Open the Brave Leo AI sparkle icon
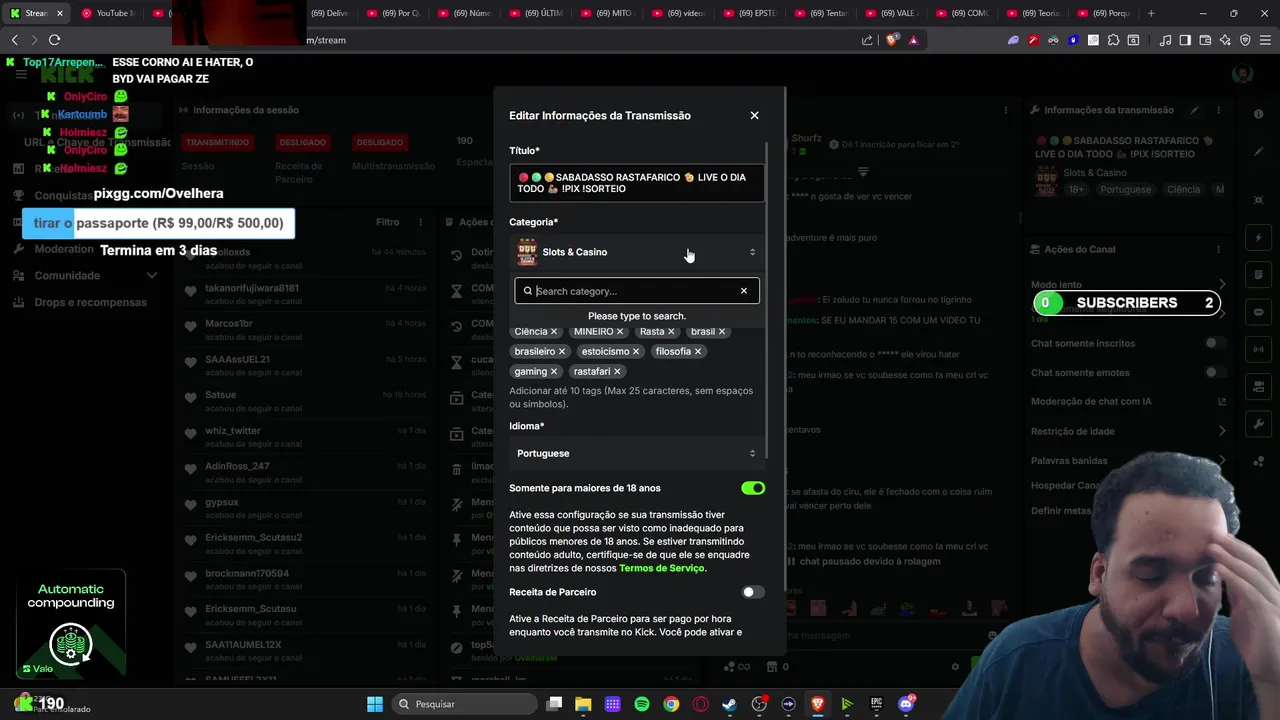 point(1225,40)
